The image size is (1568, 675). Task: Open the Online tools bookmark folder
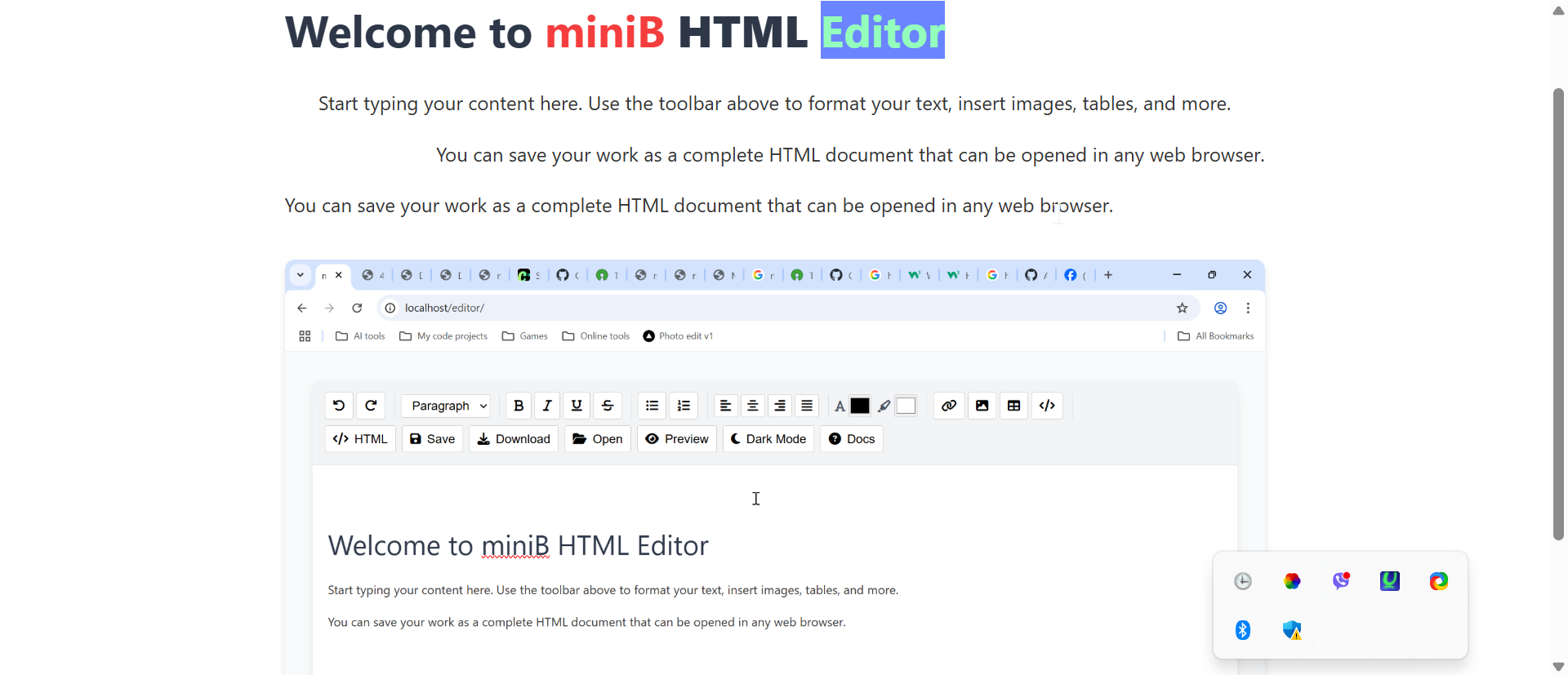[x=596, y=336]
